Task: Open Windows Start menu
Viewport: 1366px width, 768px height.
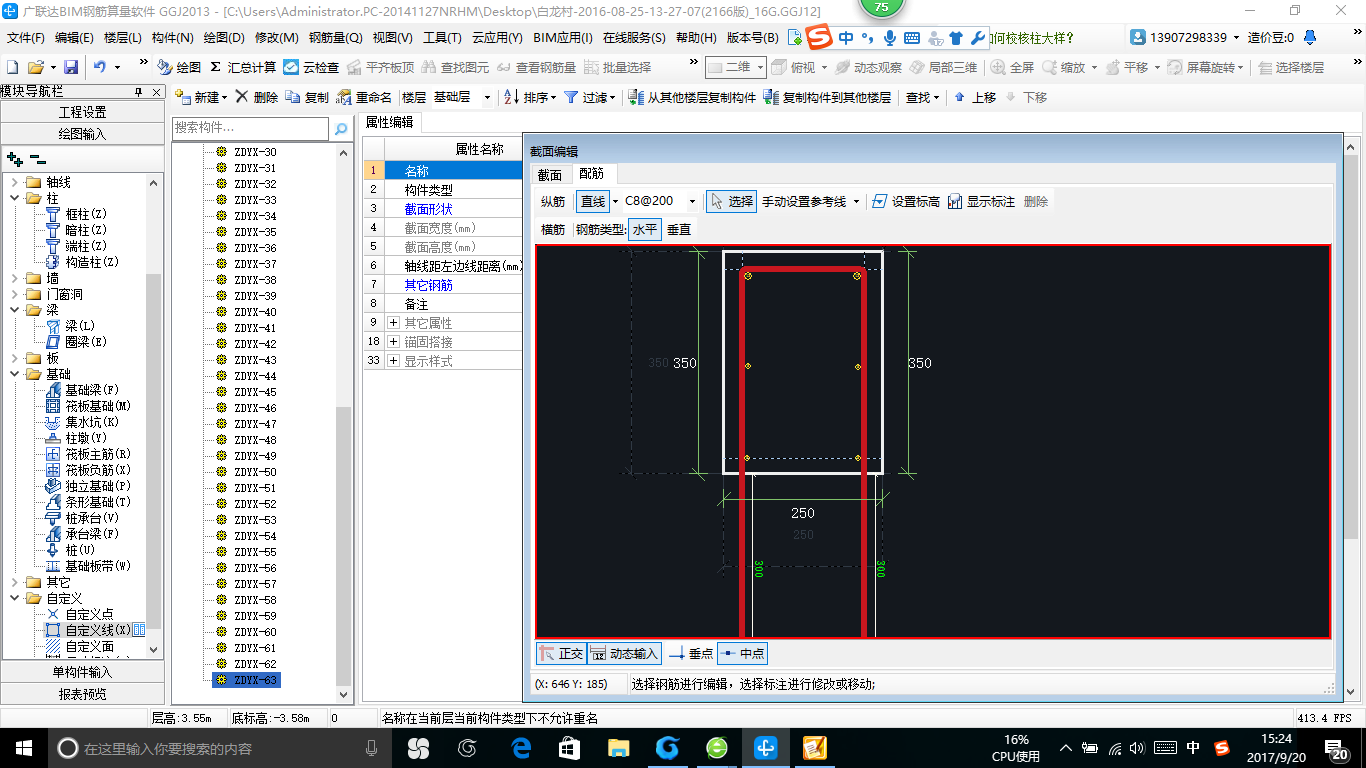Action: click(23, 748)
